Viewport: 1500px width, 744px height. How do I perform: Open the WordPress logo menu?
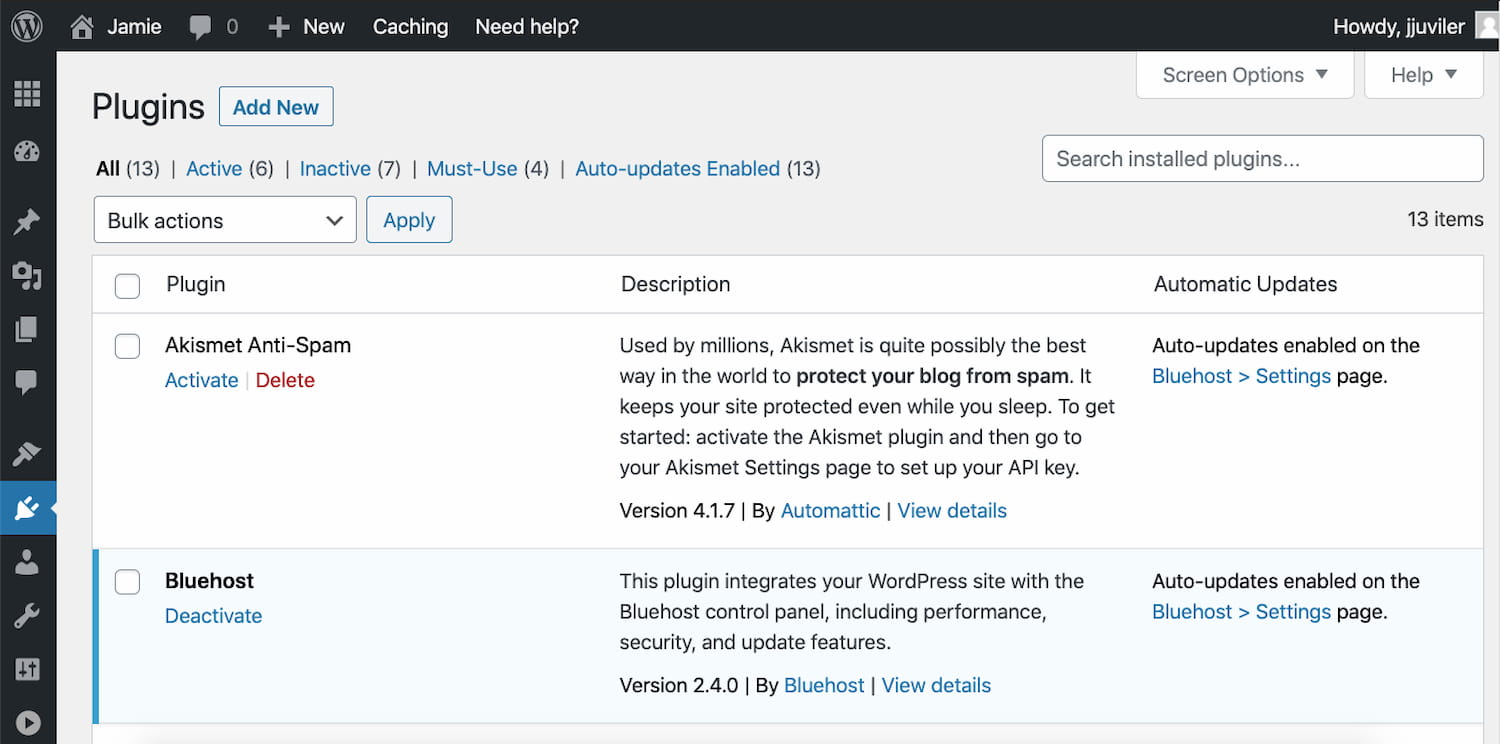point(27,27)
